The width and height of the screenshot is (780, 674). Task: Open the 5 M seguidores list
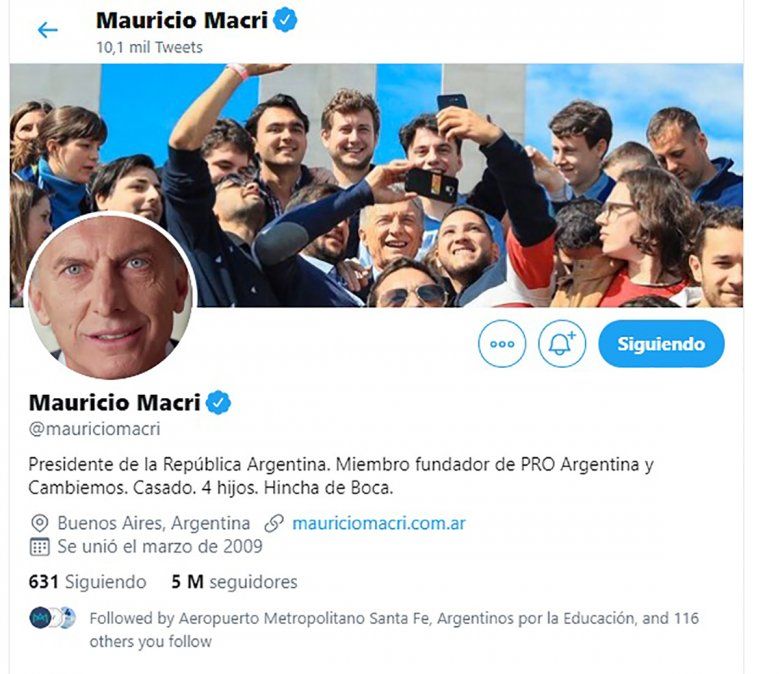[x=234, y=581]
